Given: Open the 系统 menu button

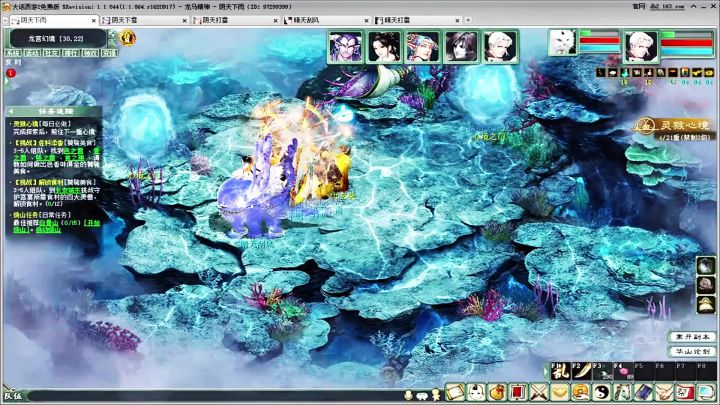Looking at the screenshot, I should [x=13, y=53].
